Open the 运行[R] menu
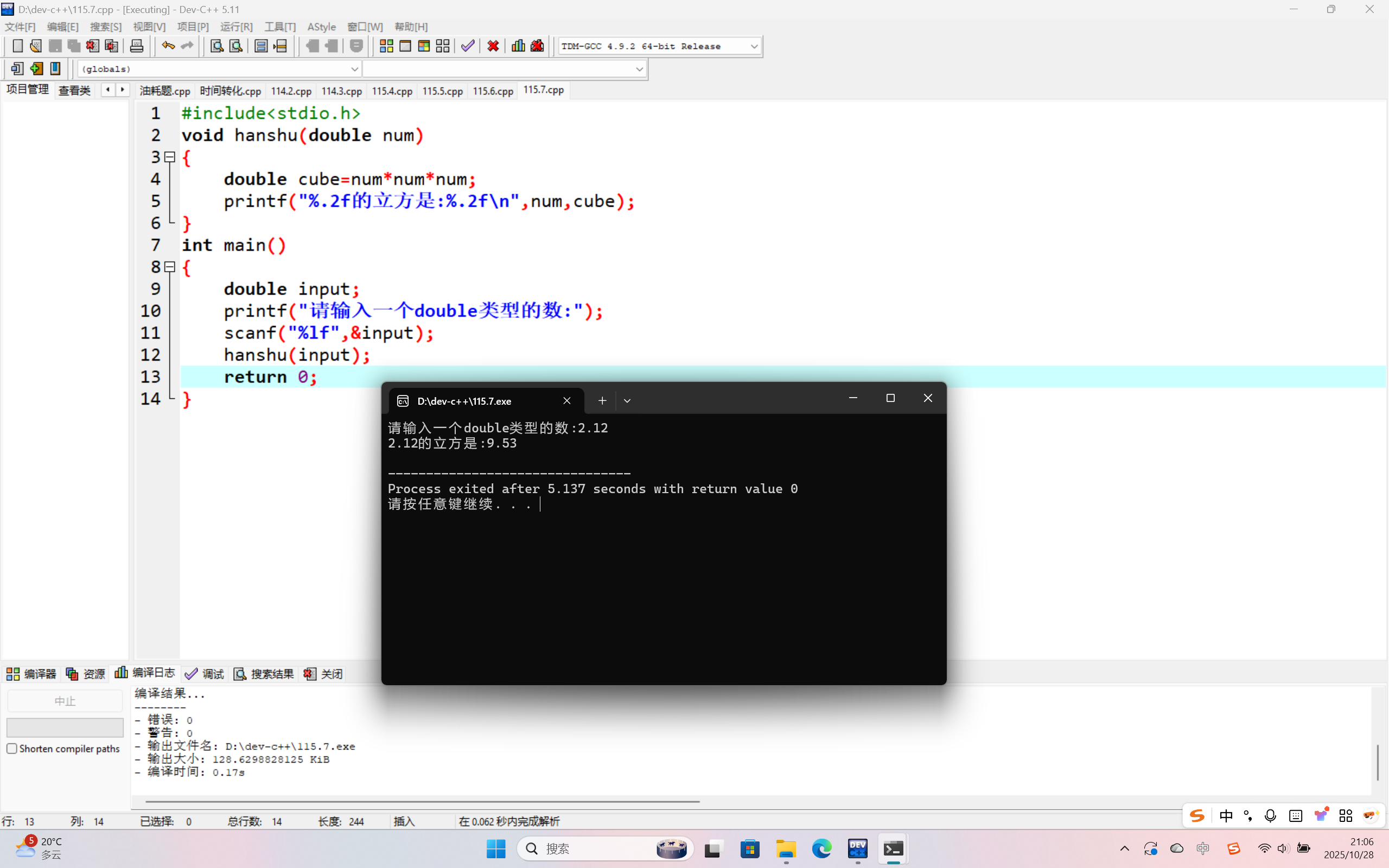This screenshot has width=1389, height=868. [x=236, y=27]
